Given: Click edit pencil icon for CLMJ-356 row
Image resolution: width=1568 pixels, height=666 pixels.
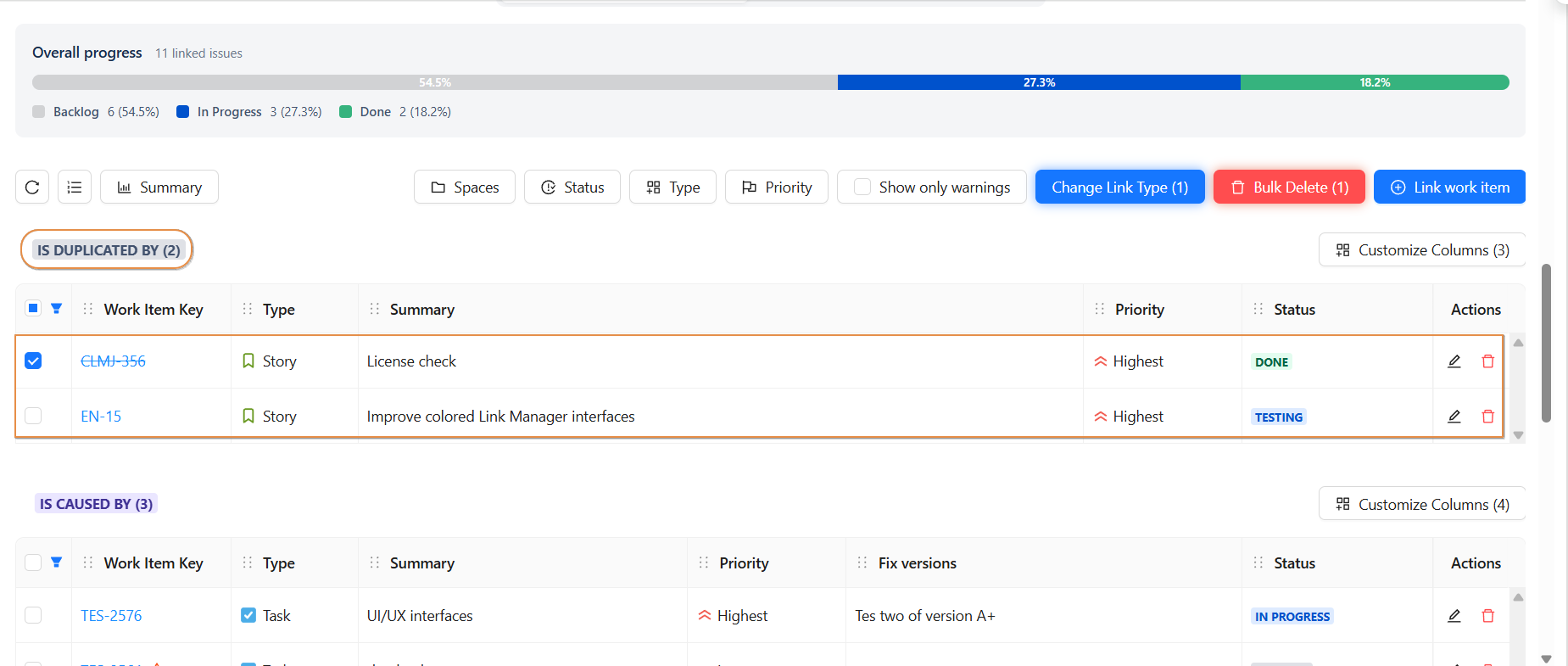Looking at the screenshot, I should (1454, 361).
